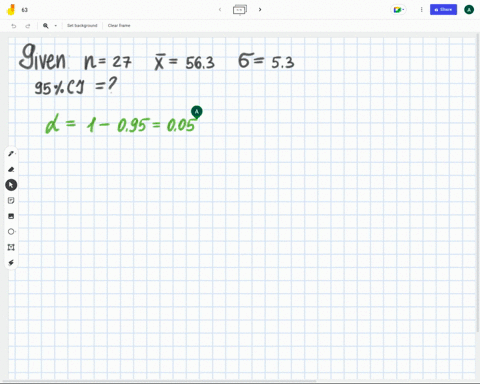This screenshot has height=384, width=480.
Task: Go to next frame arrow
Action: pyautogui.click(x=260, y=9)
